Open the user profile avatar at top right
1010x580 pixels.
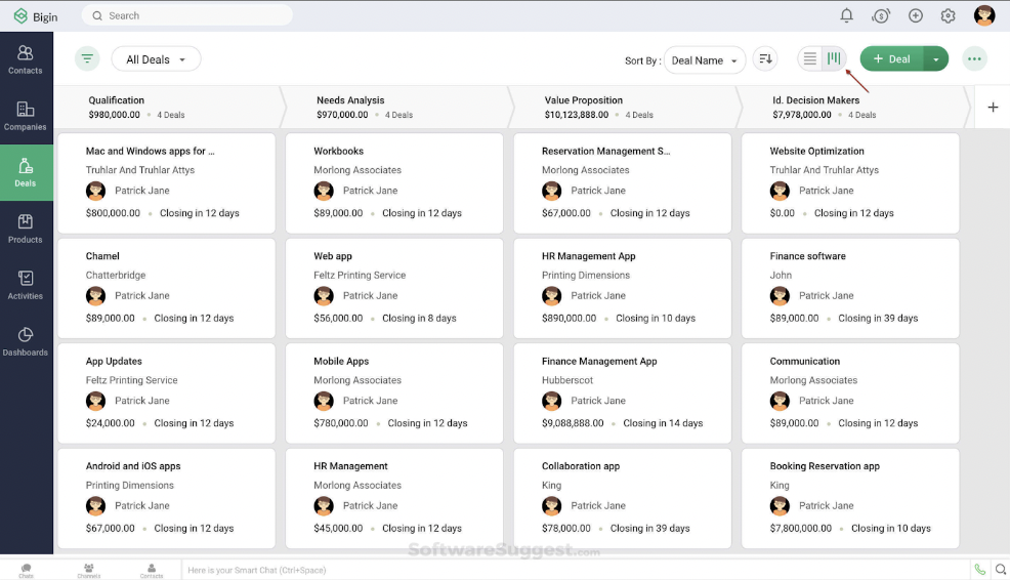[x=984, y=16]
